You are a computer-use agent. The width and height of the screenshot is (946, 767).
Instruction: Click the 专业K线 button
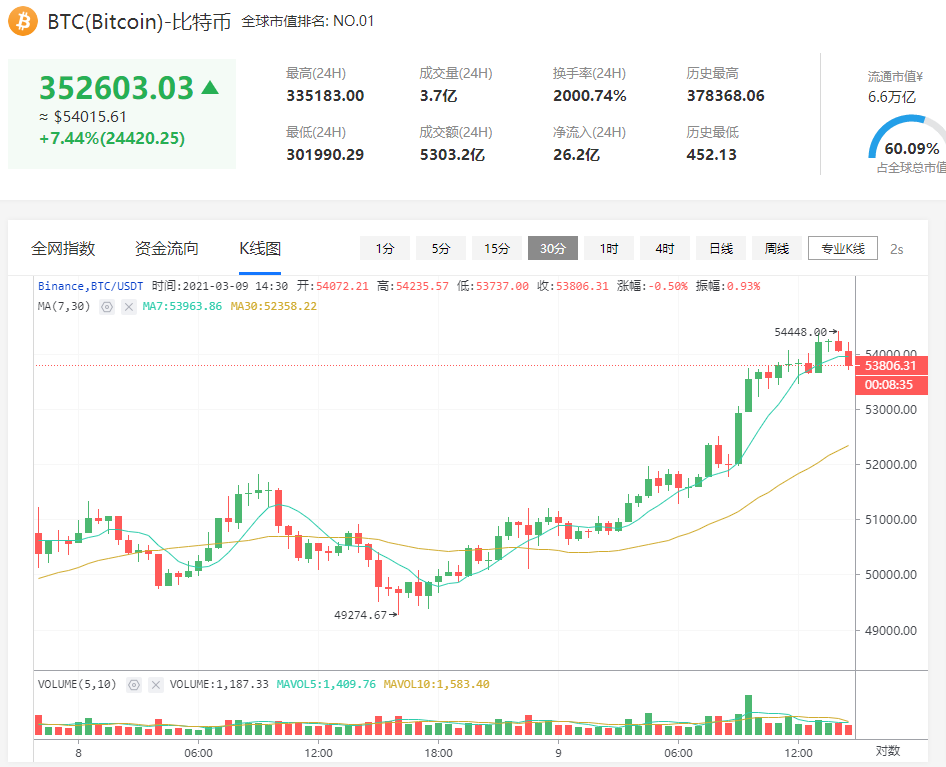843,248
